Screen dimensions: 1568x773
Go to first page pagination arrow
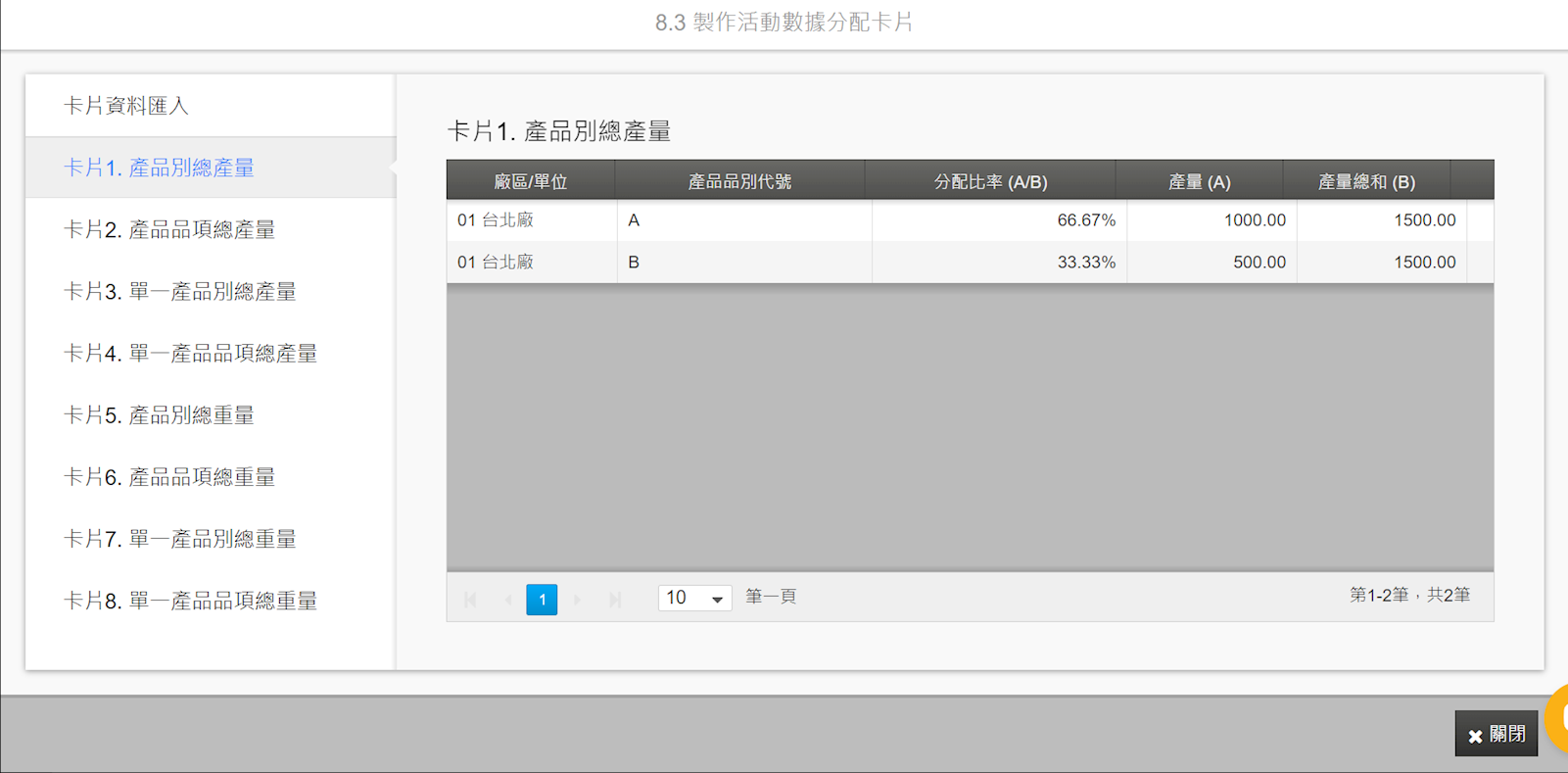coord(471,599)
